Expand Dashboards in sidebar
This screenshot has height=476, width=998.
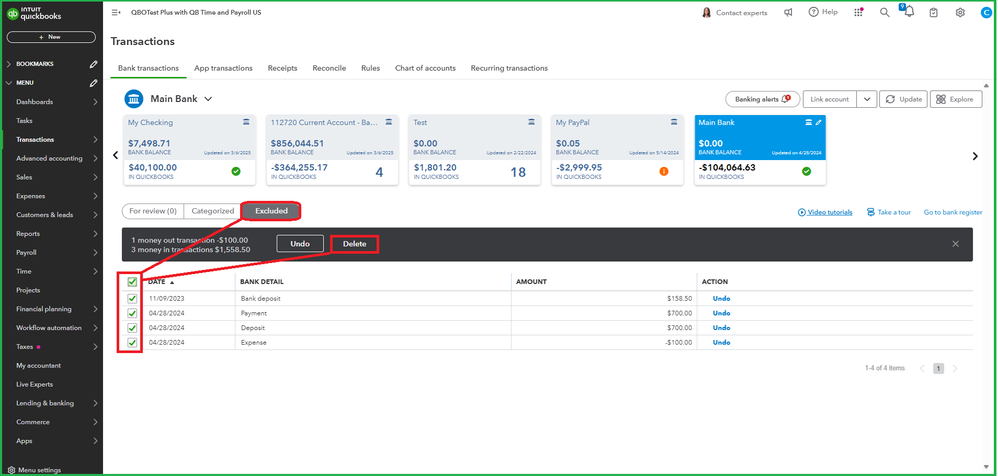tap(95, 102)
